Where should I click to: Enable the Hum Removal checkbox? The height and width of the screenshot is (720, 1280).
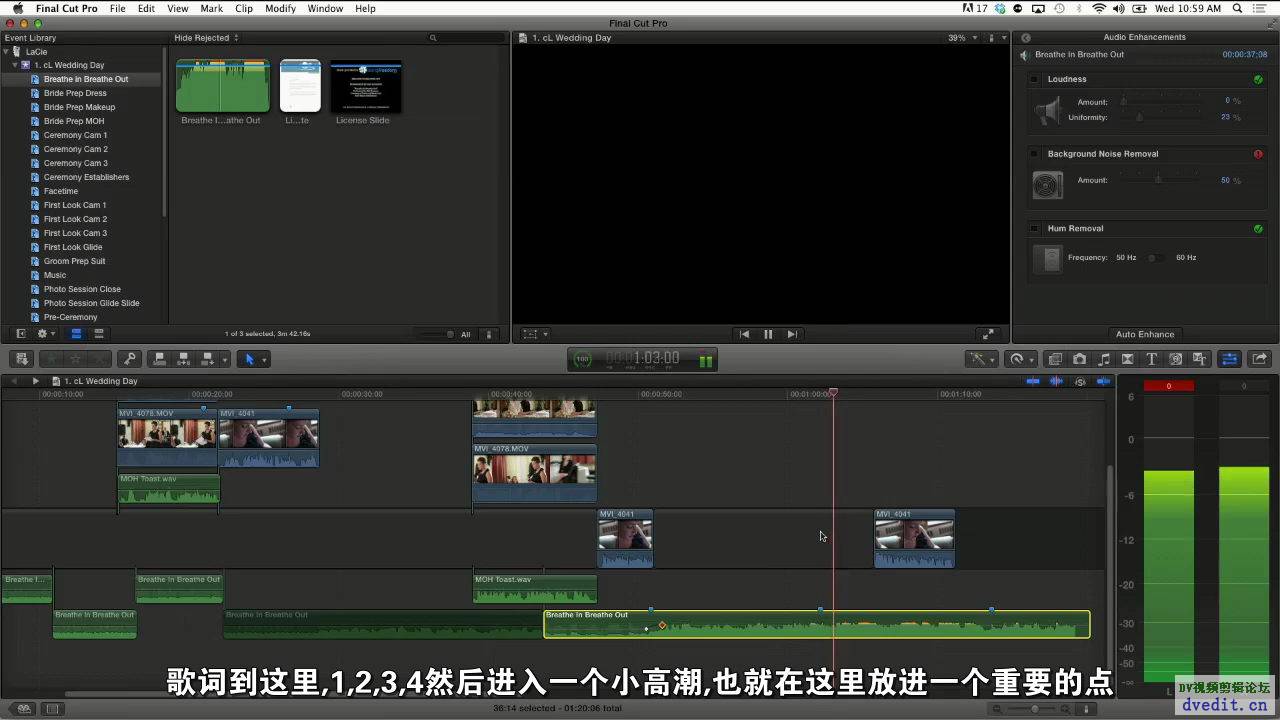click(x=1034, y=228)
